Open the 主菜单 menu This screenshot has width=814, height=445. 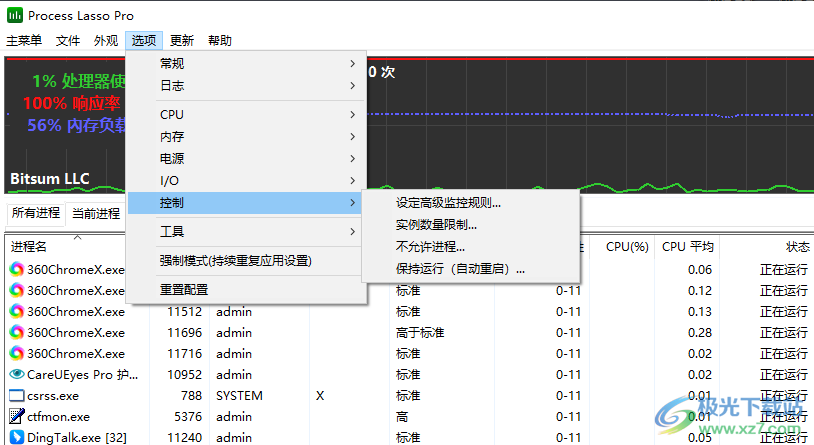[24, 41]
